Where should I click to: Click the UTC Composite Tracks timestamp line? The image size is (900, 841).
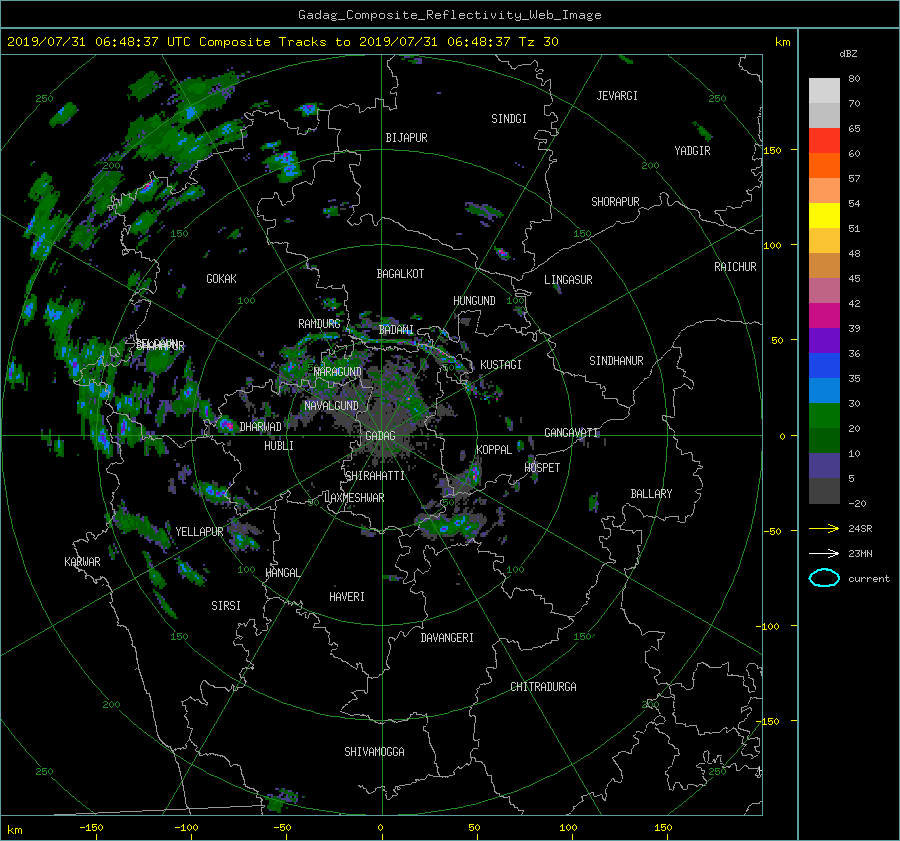(282, 42)
